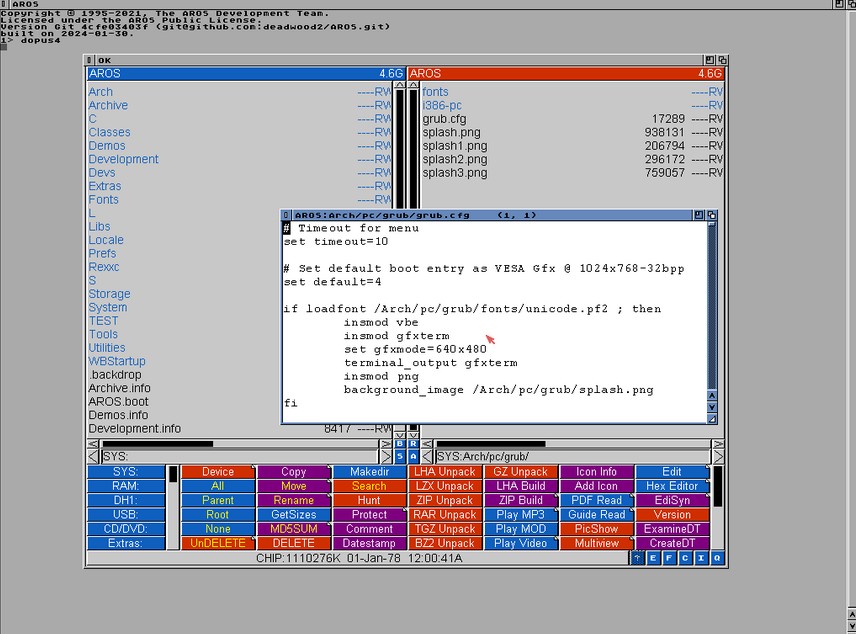
Task: Click the small 'A' icon between panes
Action: [x=413, y=457]
